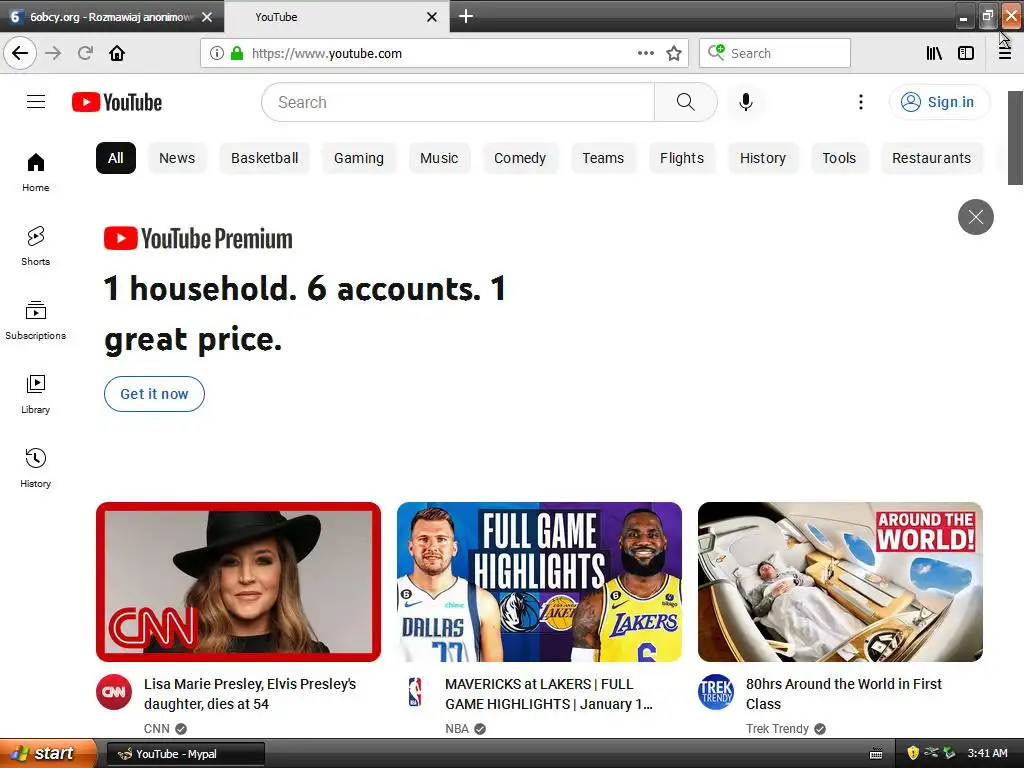Screen dimensions: 1024x768
Task: Focus the YouTube search field
Action: [x=458, y=102]
